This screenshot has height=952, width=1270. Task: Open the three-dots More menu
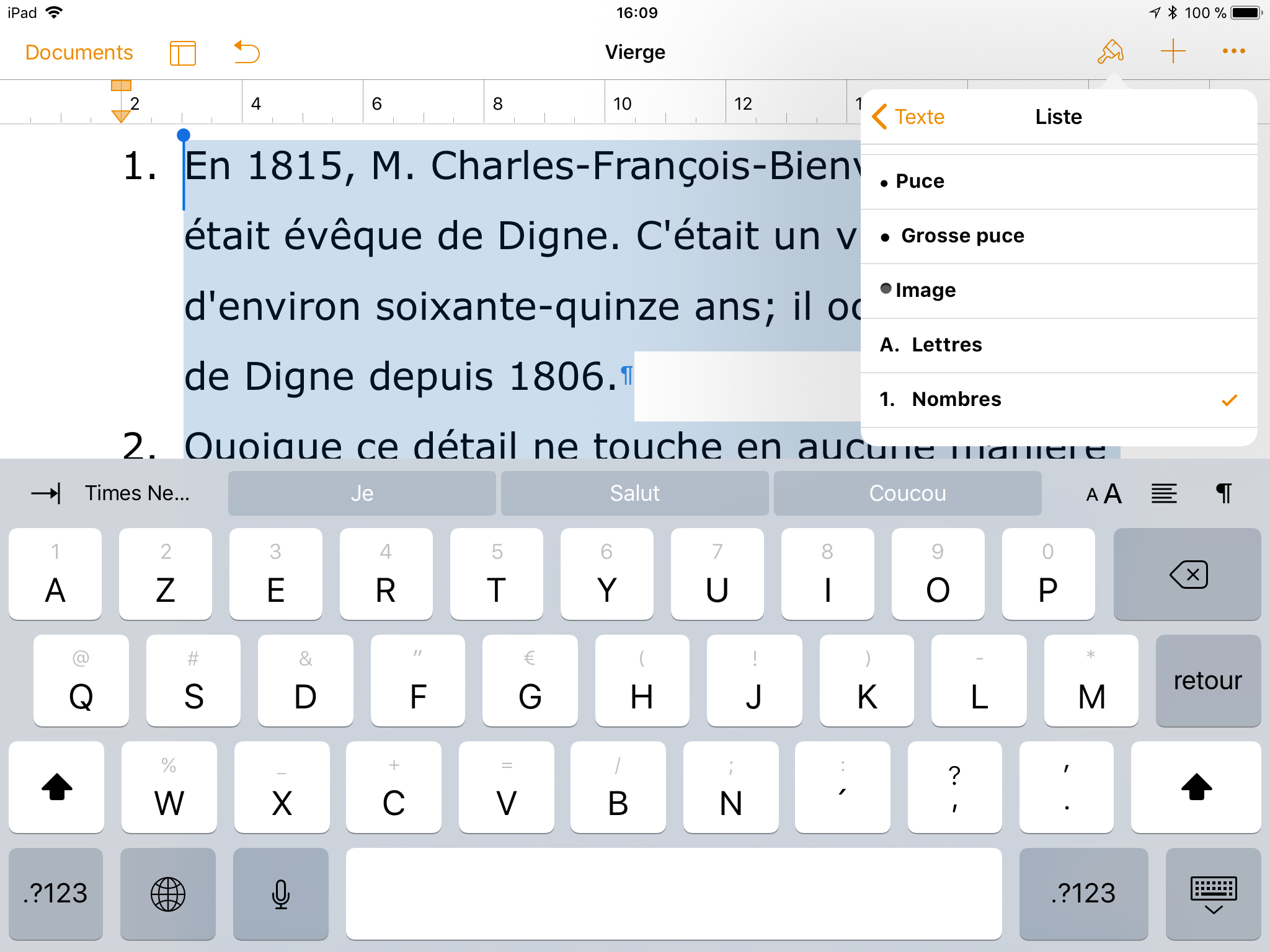[x=1233, y=51]
